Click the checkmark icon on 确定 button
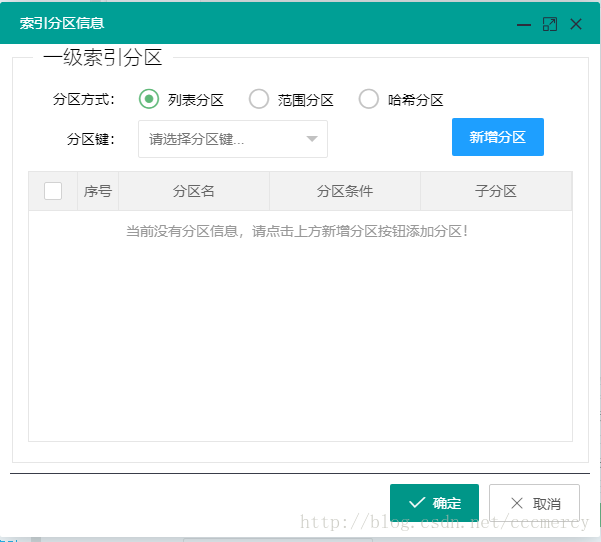Screen dimensions: 601x542 point(417,502)
